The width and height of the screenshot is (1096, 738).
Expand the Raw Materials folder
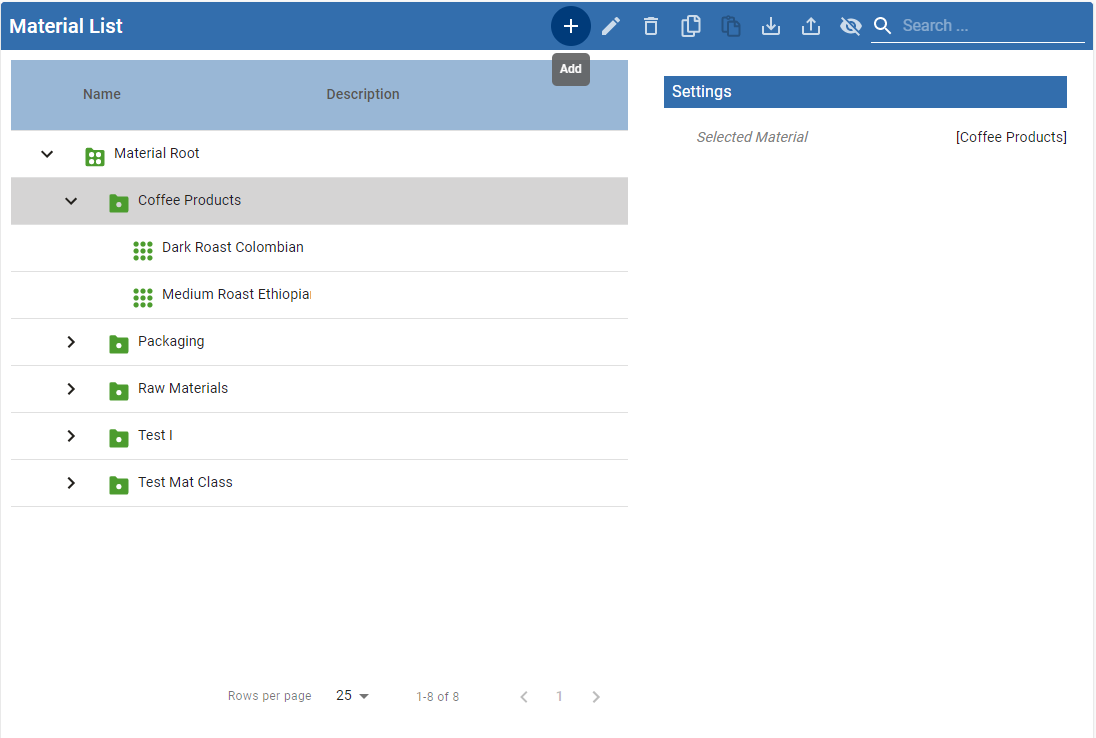pos(71,389)
